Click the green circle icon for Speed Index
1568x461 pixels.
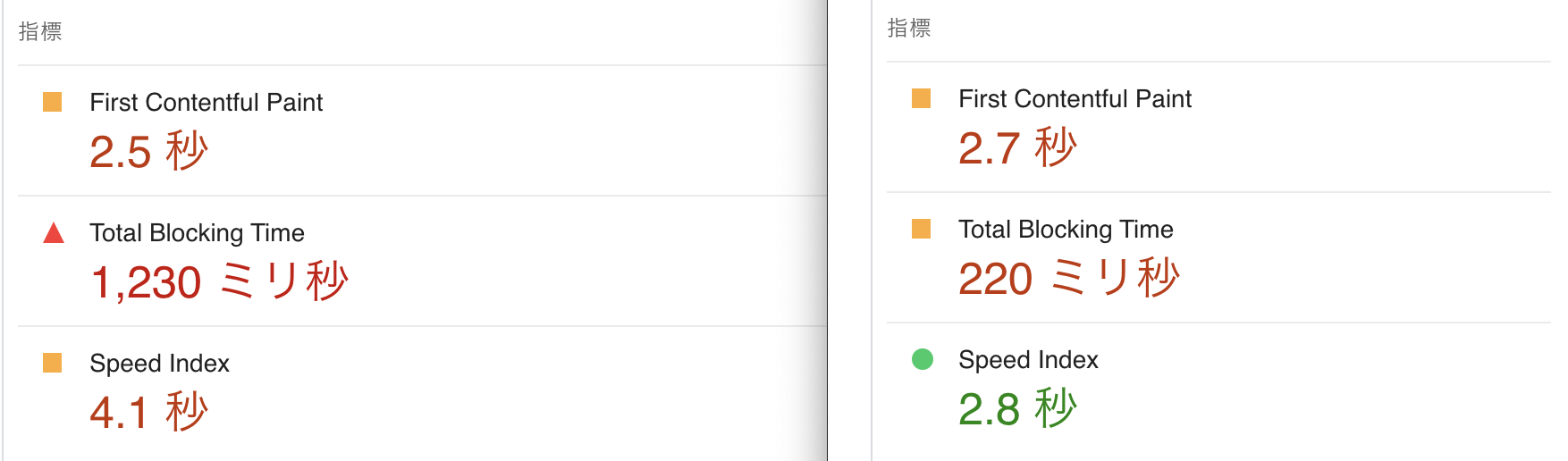click(923, 359)
